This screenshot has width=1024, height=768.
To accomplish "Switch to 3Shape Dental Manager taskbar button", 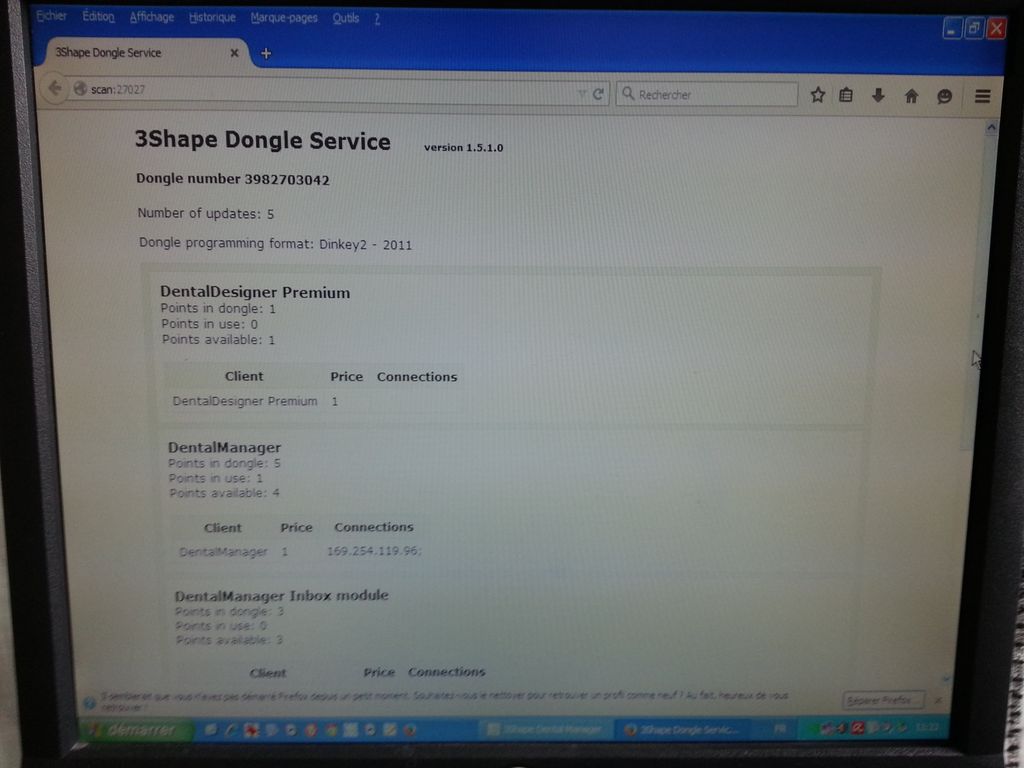I will (545, 729).
